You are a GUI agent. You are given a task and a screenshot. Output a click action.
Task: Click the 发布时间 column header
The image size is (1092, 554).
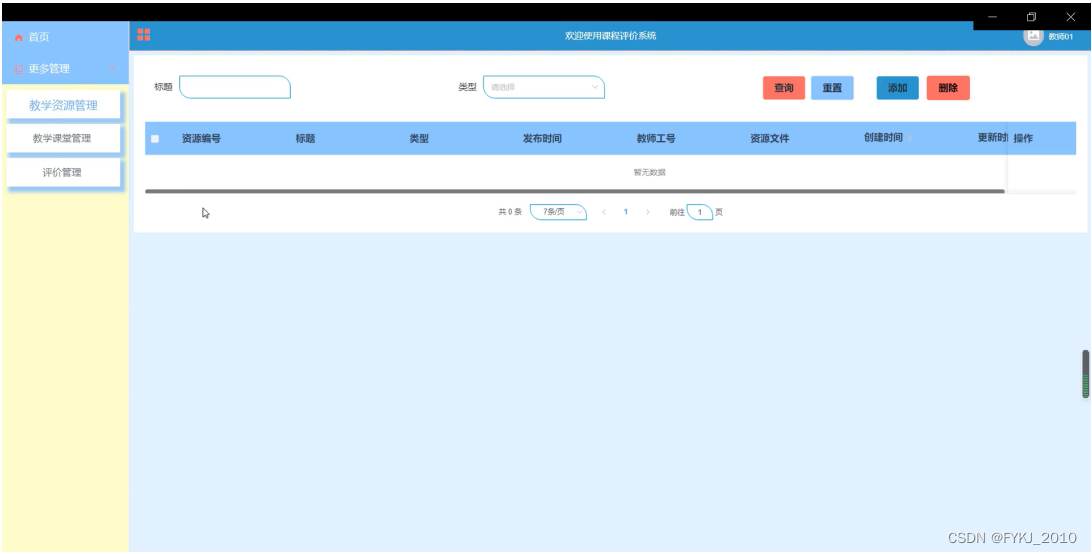coord(543,139)
